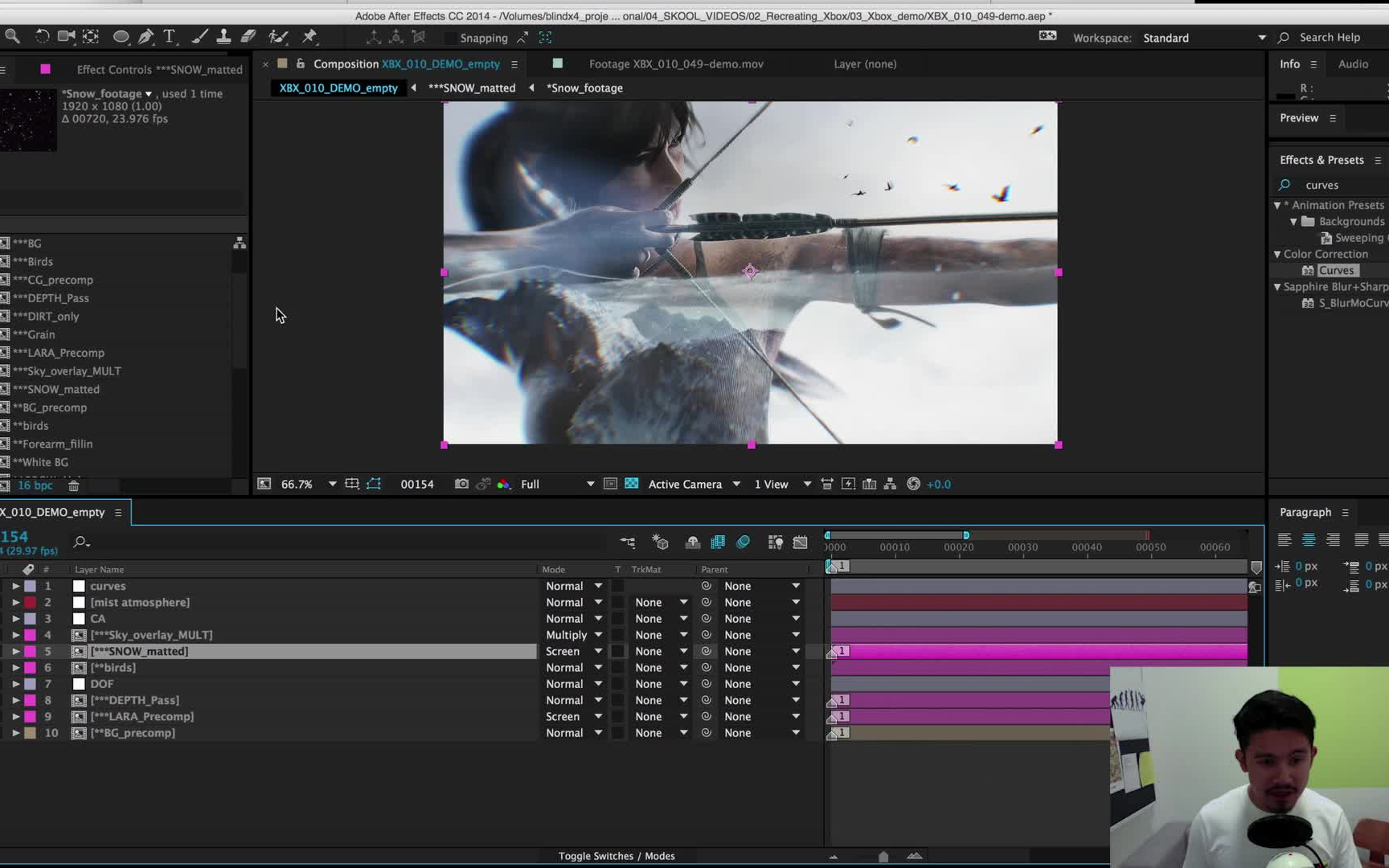Click Toggle Switches / Modes button
The height and width of the screenshot is (868, 1389).
617,856
